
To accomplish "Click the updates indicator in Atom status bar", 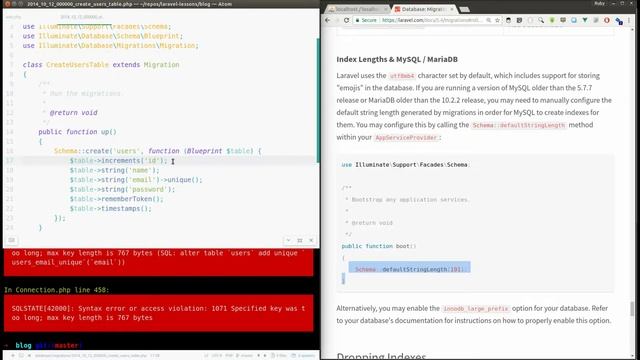I will point(303,356).
